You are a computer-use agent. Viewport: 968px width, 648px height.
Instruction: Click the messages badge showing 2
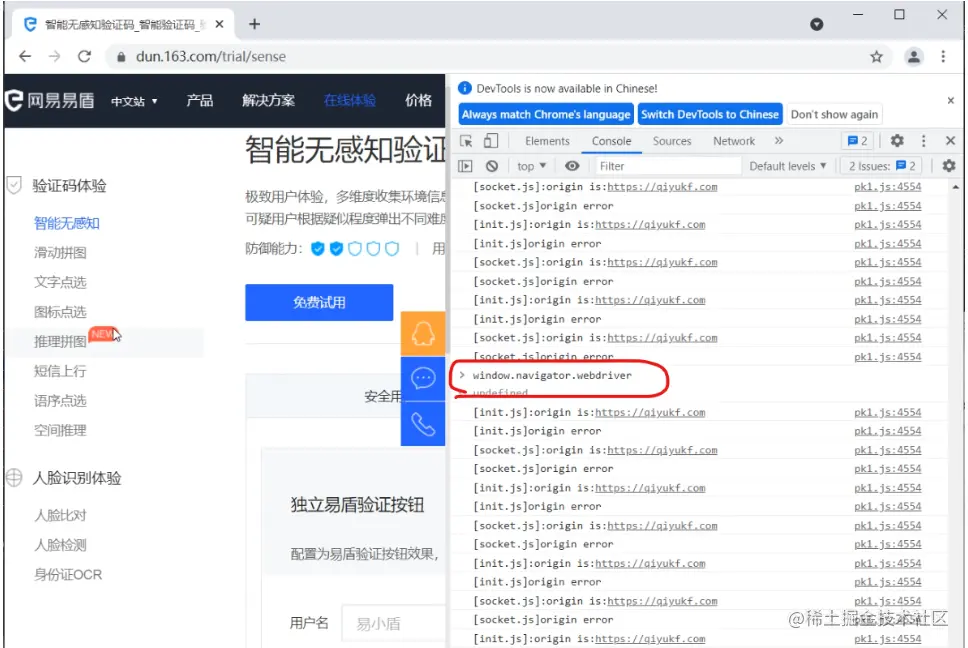point(858,141)
